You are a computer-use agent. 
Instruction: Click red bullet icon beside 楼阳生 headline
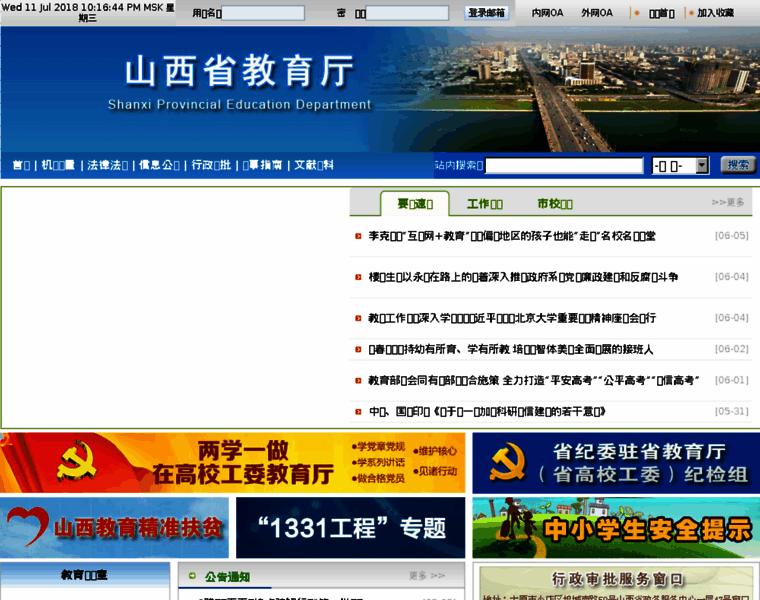[358, 277]
